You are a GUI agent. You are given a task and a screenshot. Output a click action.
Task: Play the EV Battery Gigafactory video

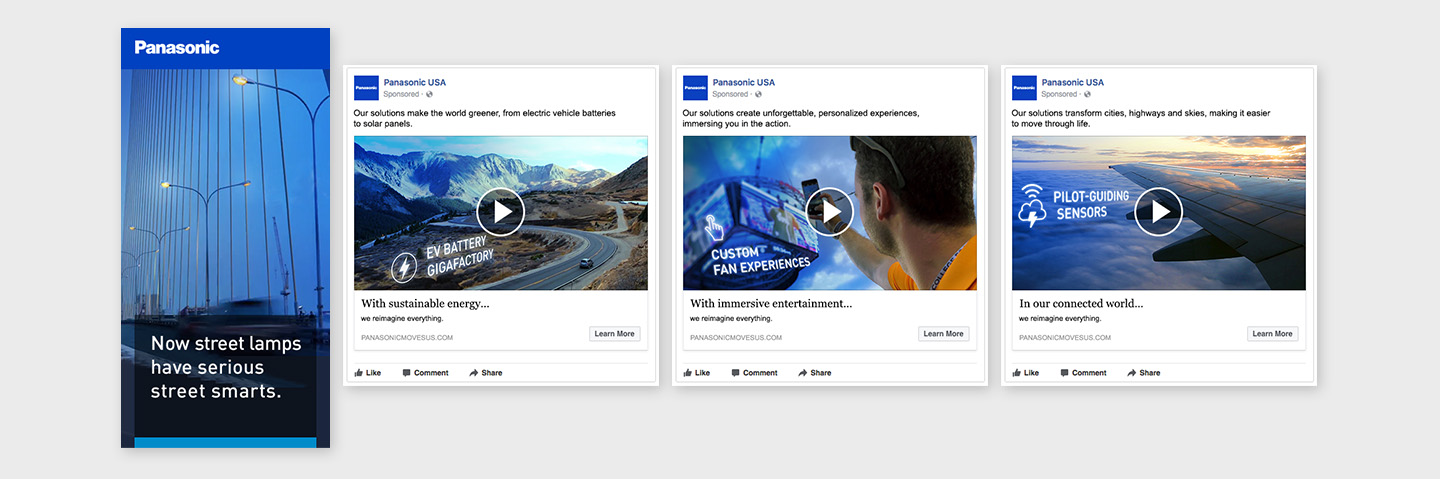[501, 212]
